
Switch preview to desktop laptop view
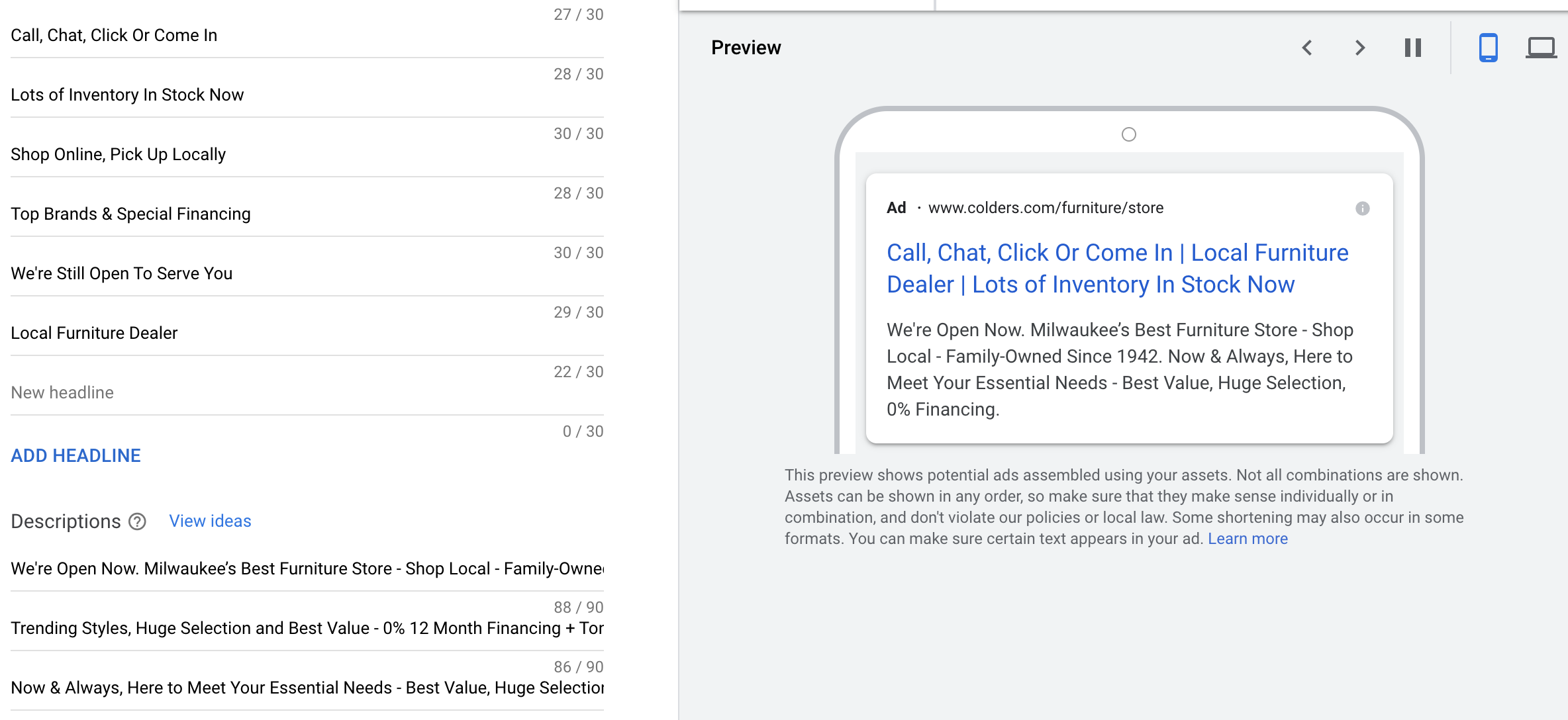pos(1541,48)
